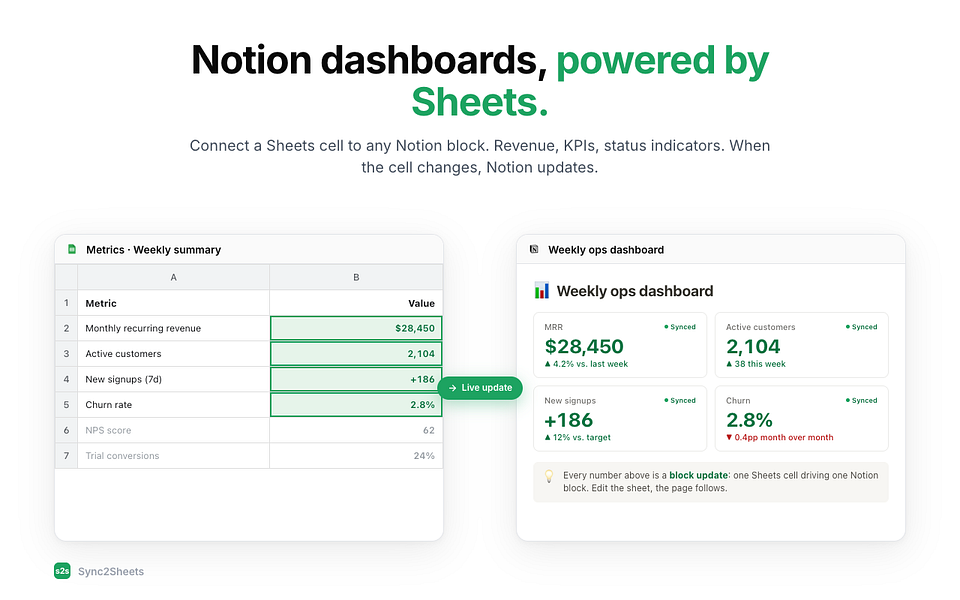Click the 'Connect a Sheets cell' subtitle paragraph
The image size is (960, 600).
(x=479, y=156)
